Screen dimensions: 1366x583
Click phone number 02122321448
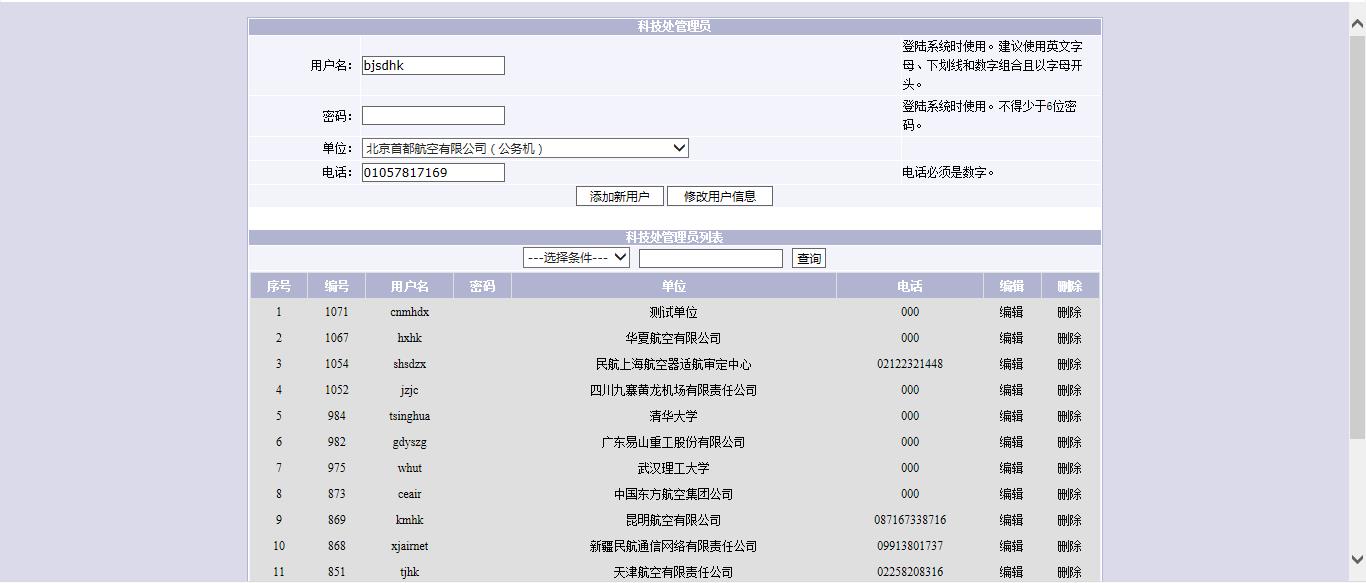tap(910, 364)
